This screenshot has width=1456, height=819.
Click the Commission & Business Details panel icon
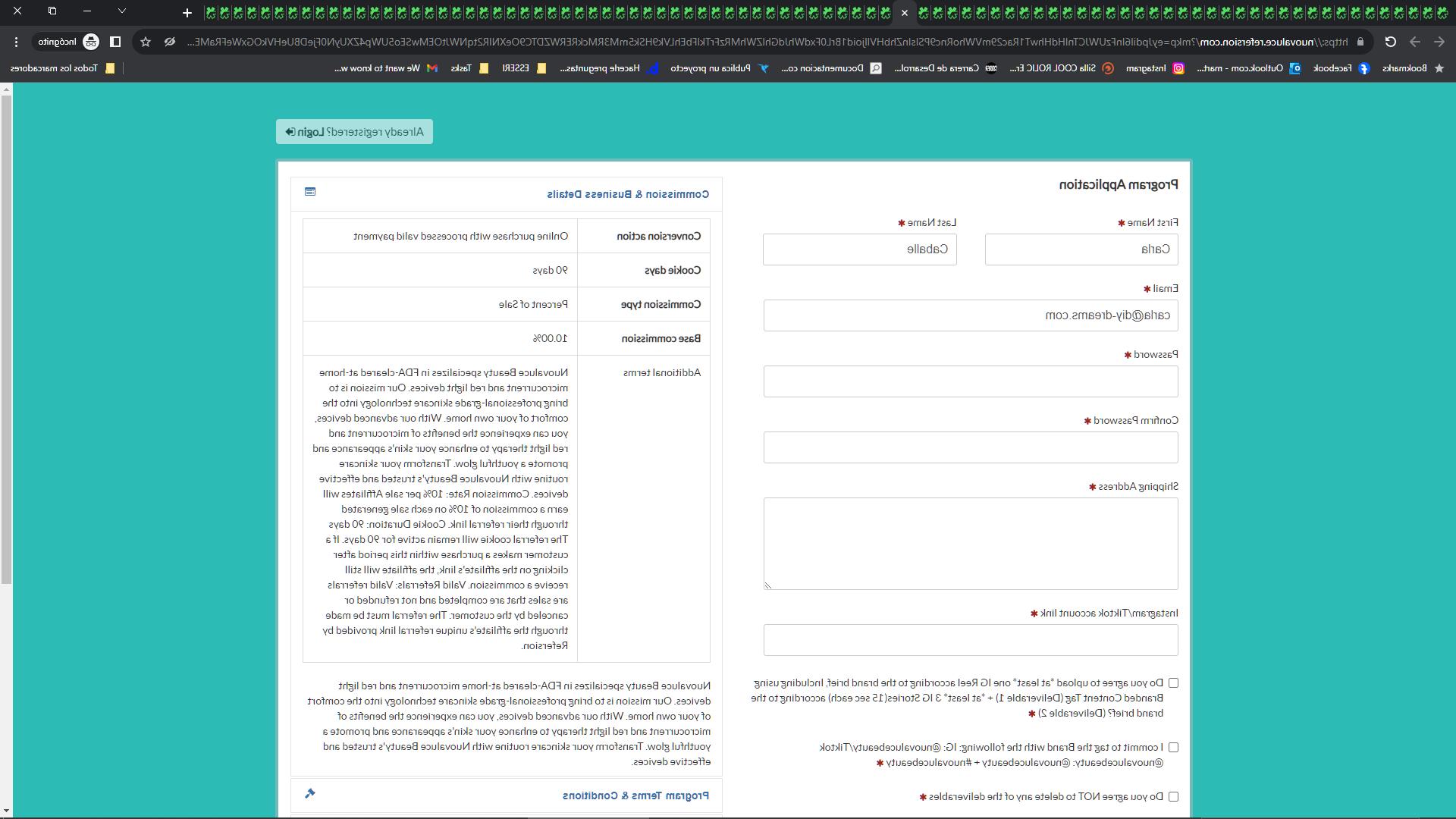[x=309, y=192]
